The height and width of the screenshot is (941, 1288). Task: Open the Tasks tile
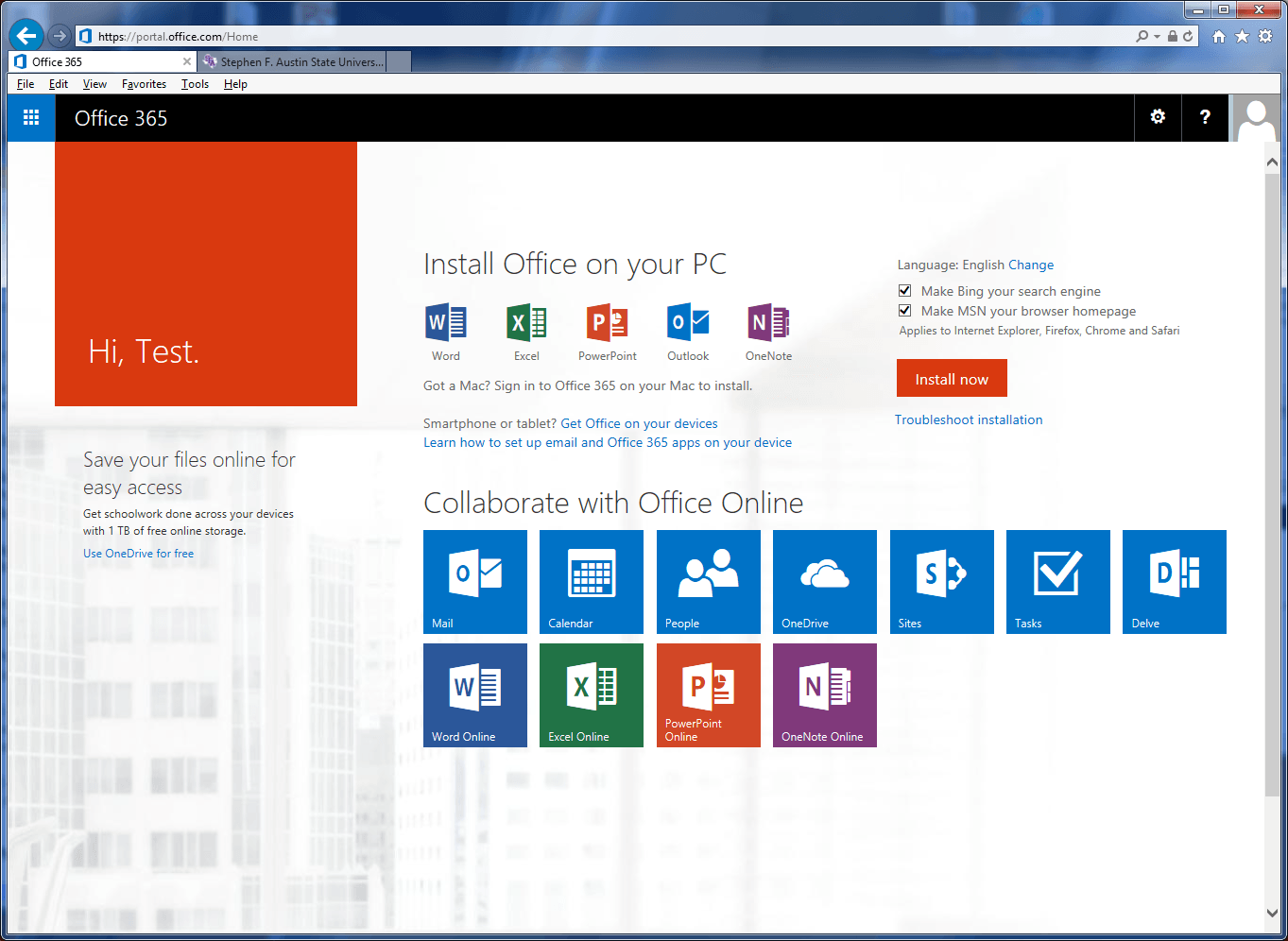click(1058, 582)
